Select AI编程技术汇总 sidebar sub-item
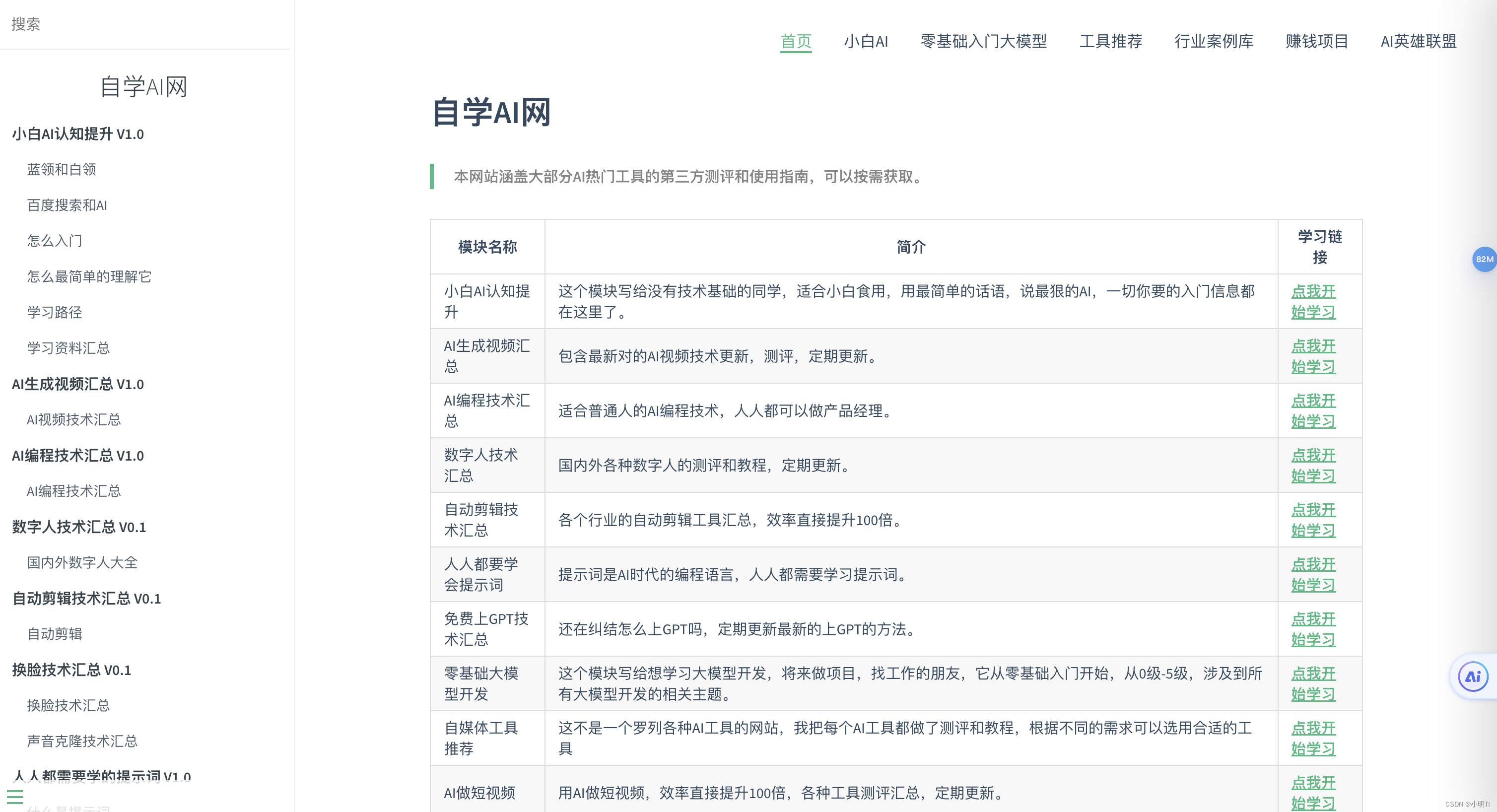Image resolution: width=1497 pixels, height=812 pixels. tap(74, 490)
